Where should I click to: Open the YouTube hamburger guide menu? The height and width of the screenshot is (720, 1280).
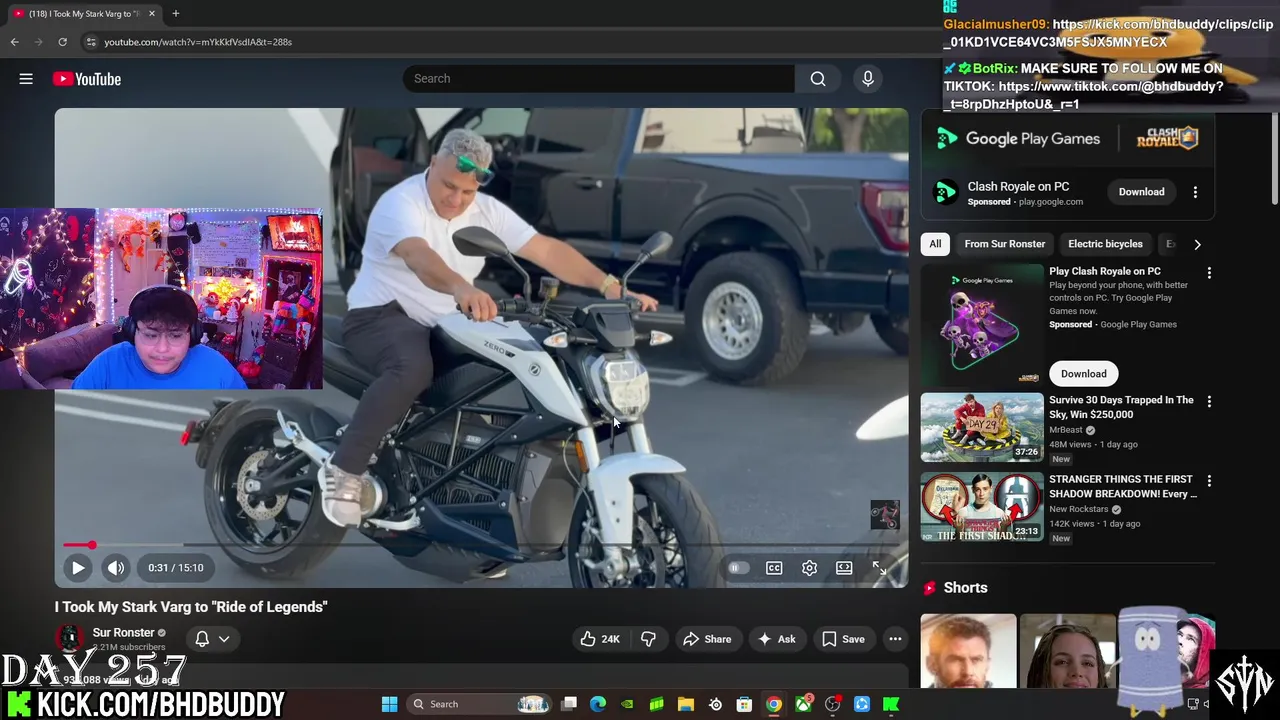click(26, 79)
